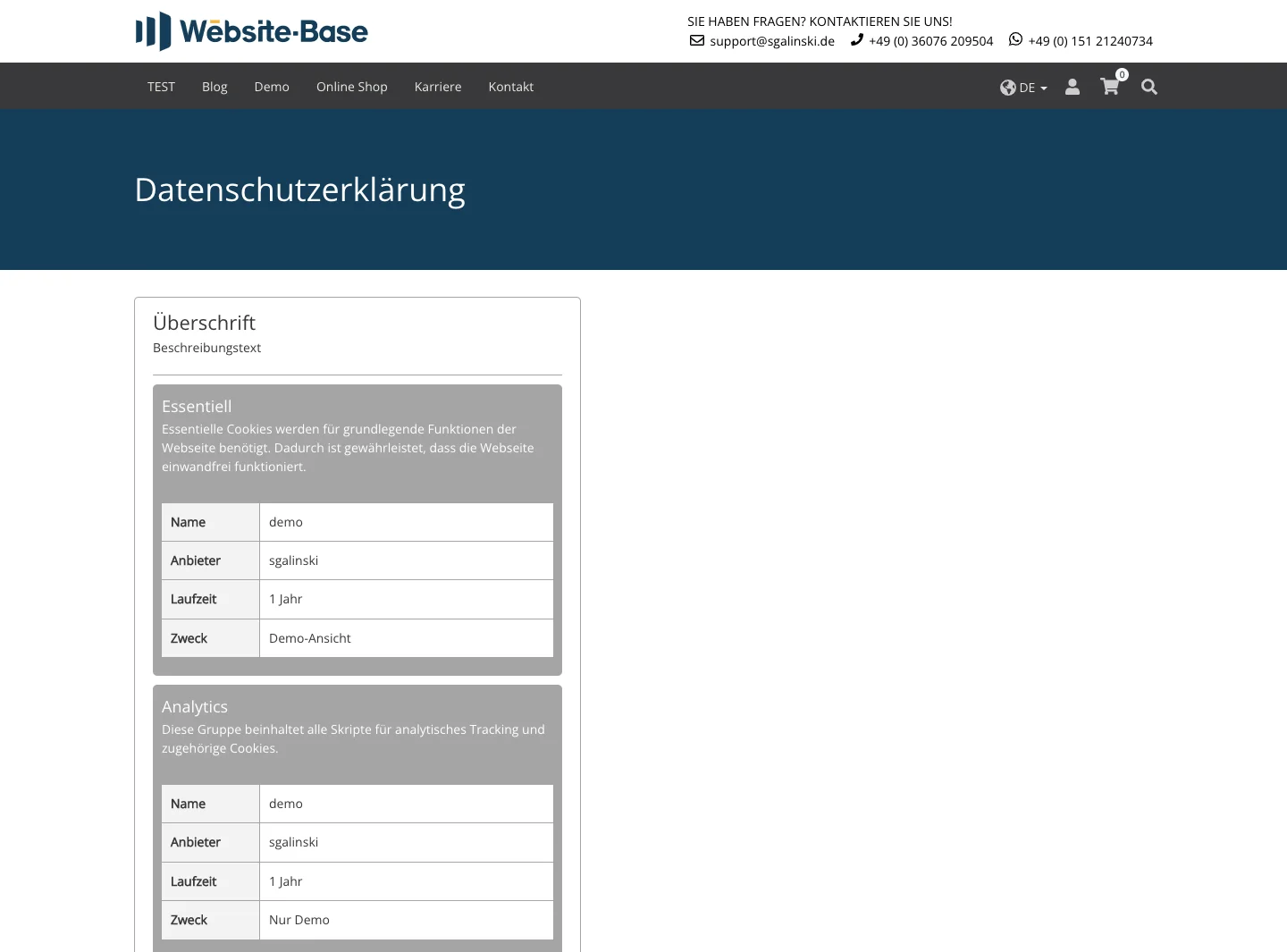Select the Demo menu item
Image resolution: width=1287 pixels, height=952 pixels.
click(272, 86)
